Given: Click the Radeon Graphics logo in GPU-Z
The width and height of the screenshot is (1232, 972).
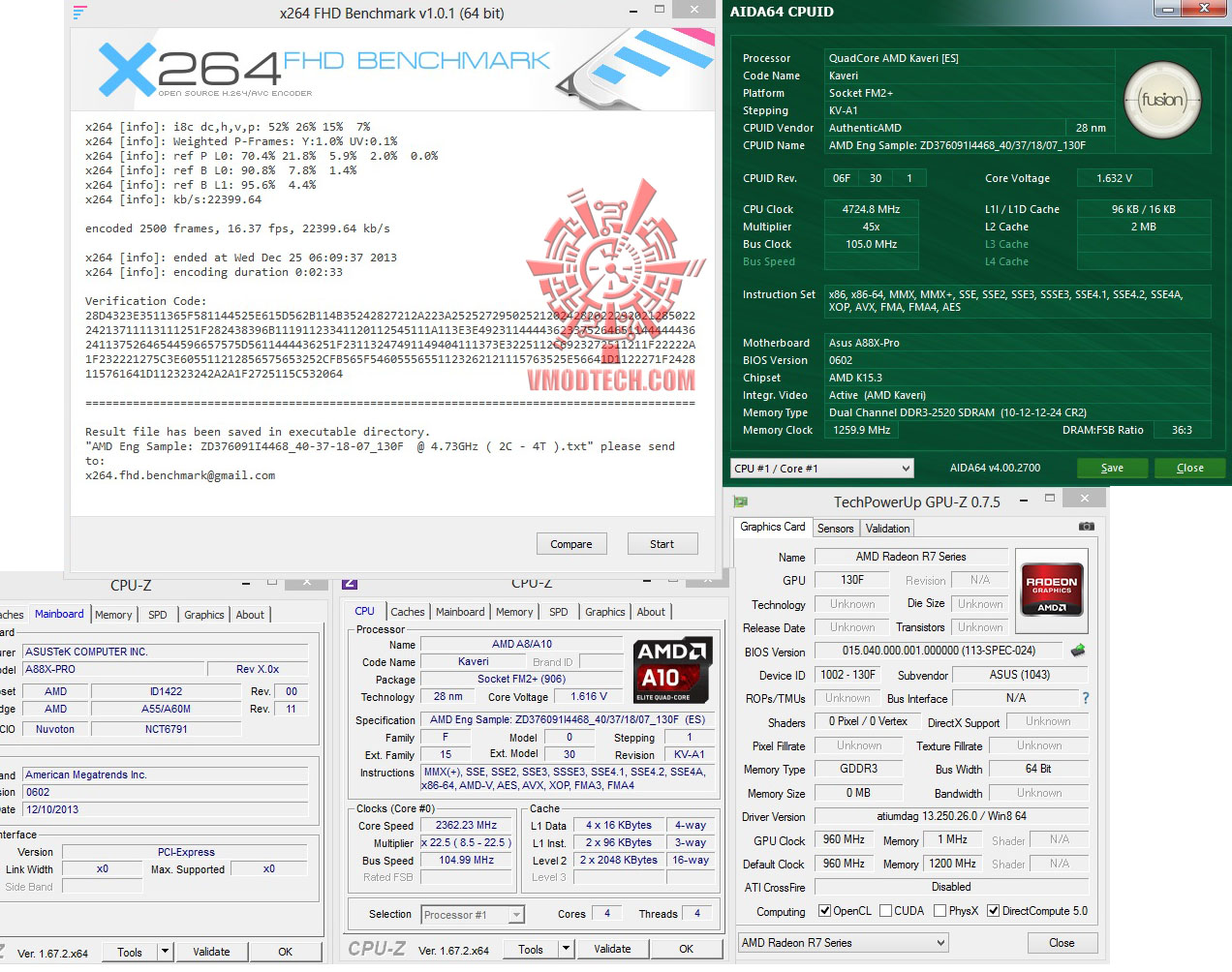Looking at the screenshot, I should pos(1052,591).
